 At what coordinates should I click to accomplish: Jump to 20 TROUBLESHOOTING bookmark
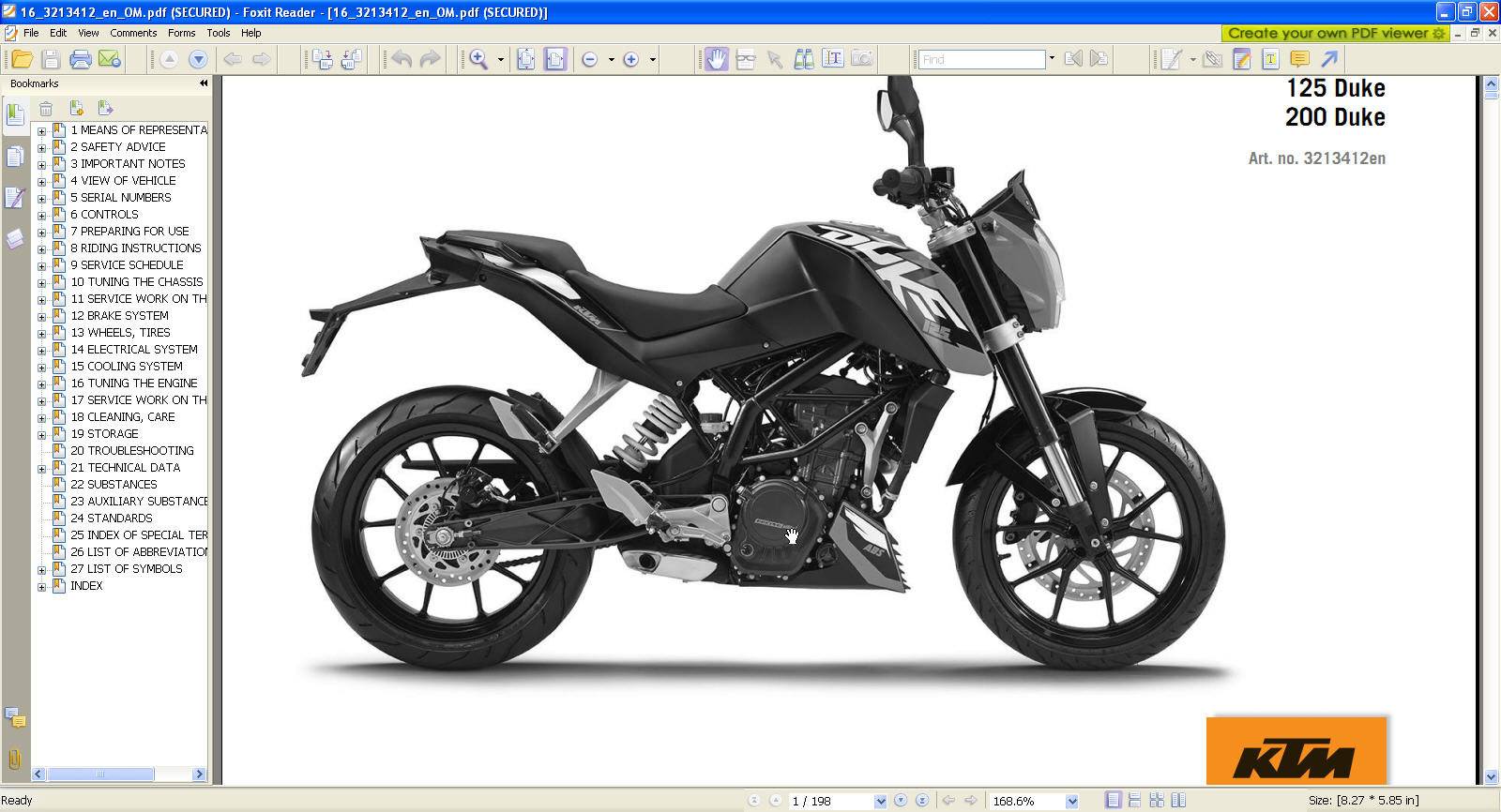tap(132, 451)
